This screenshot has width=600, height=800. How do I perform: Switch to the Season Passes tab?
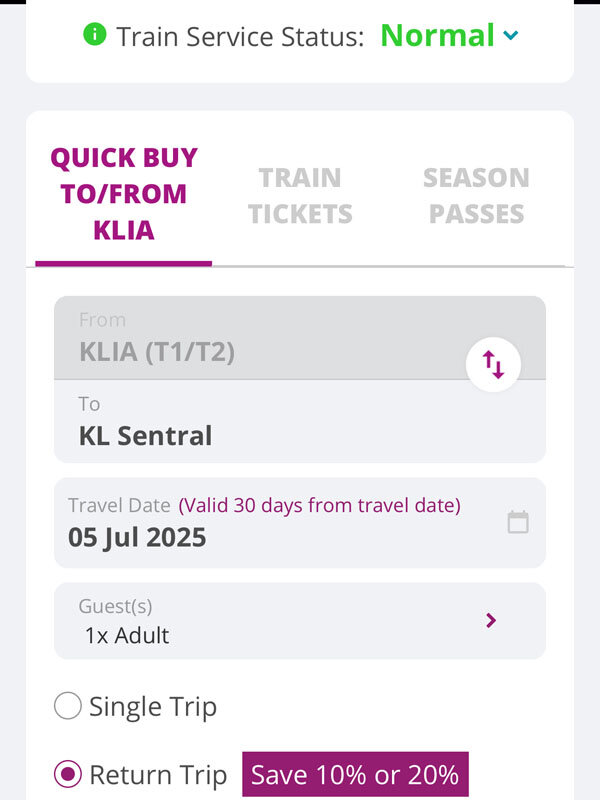(x=476, y=196)
